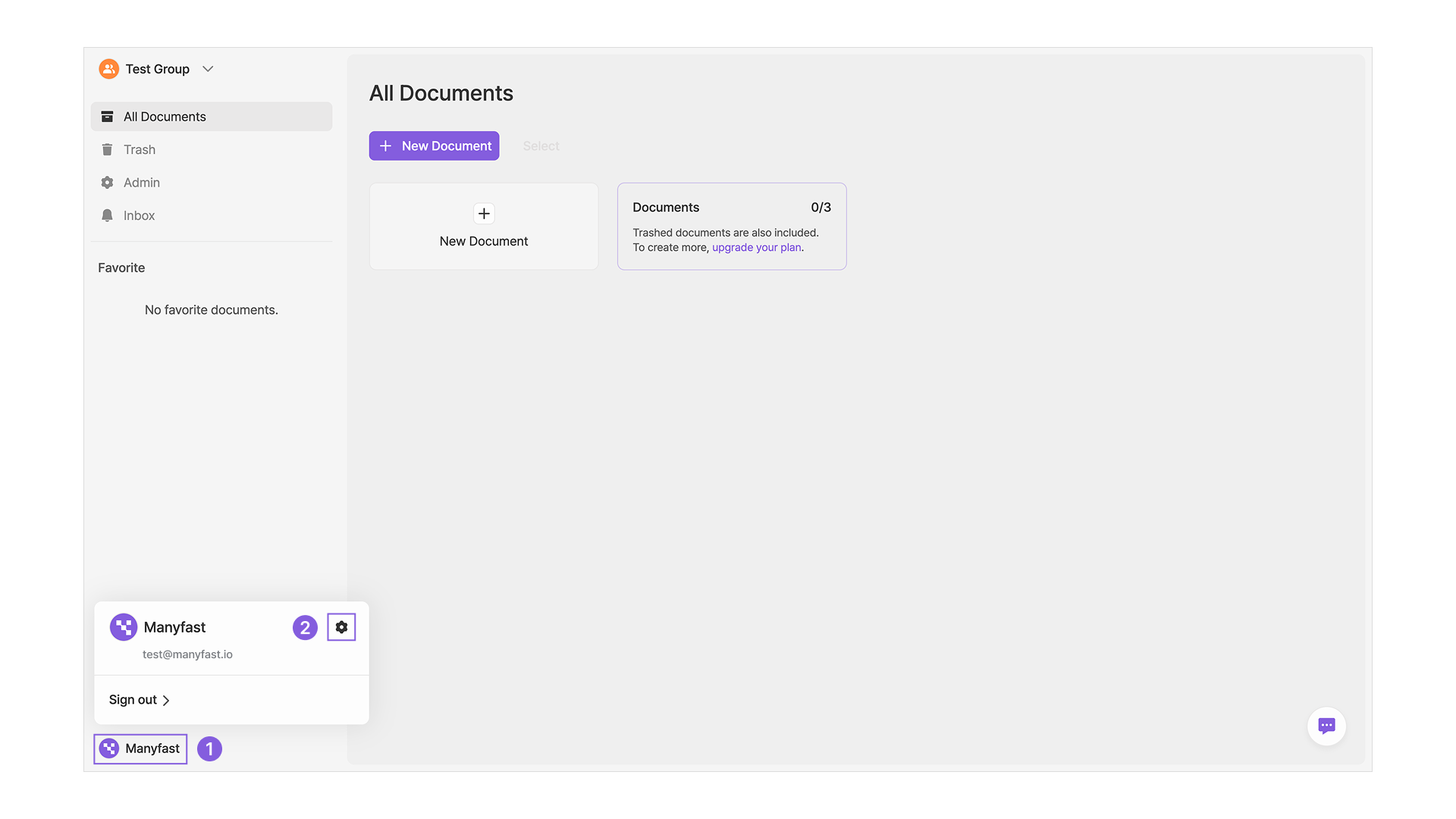Click the plus icon in New Document card
This screenshot has height=819, width=1456.
[x=484, y=214]
